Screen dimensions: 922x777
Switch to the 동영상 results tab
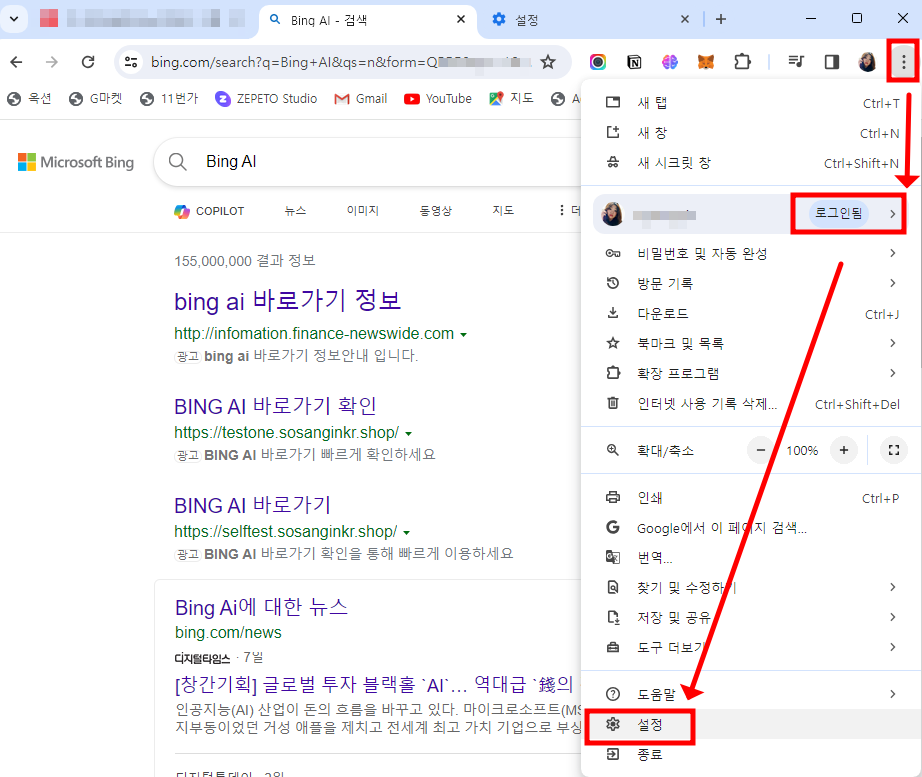tap(436, 211)
